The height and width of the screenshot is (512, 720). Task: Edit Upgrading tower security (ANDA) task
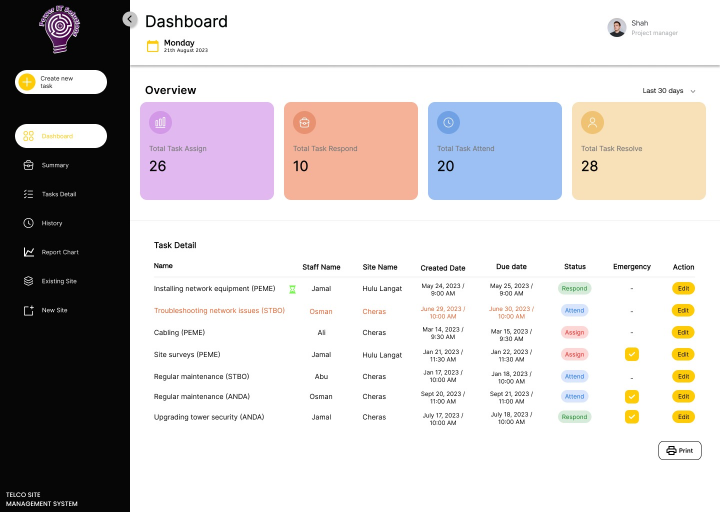(x=683, y=417)
